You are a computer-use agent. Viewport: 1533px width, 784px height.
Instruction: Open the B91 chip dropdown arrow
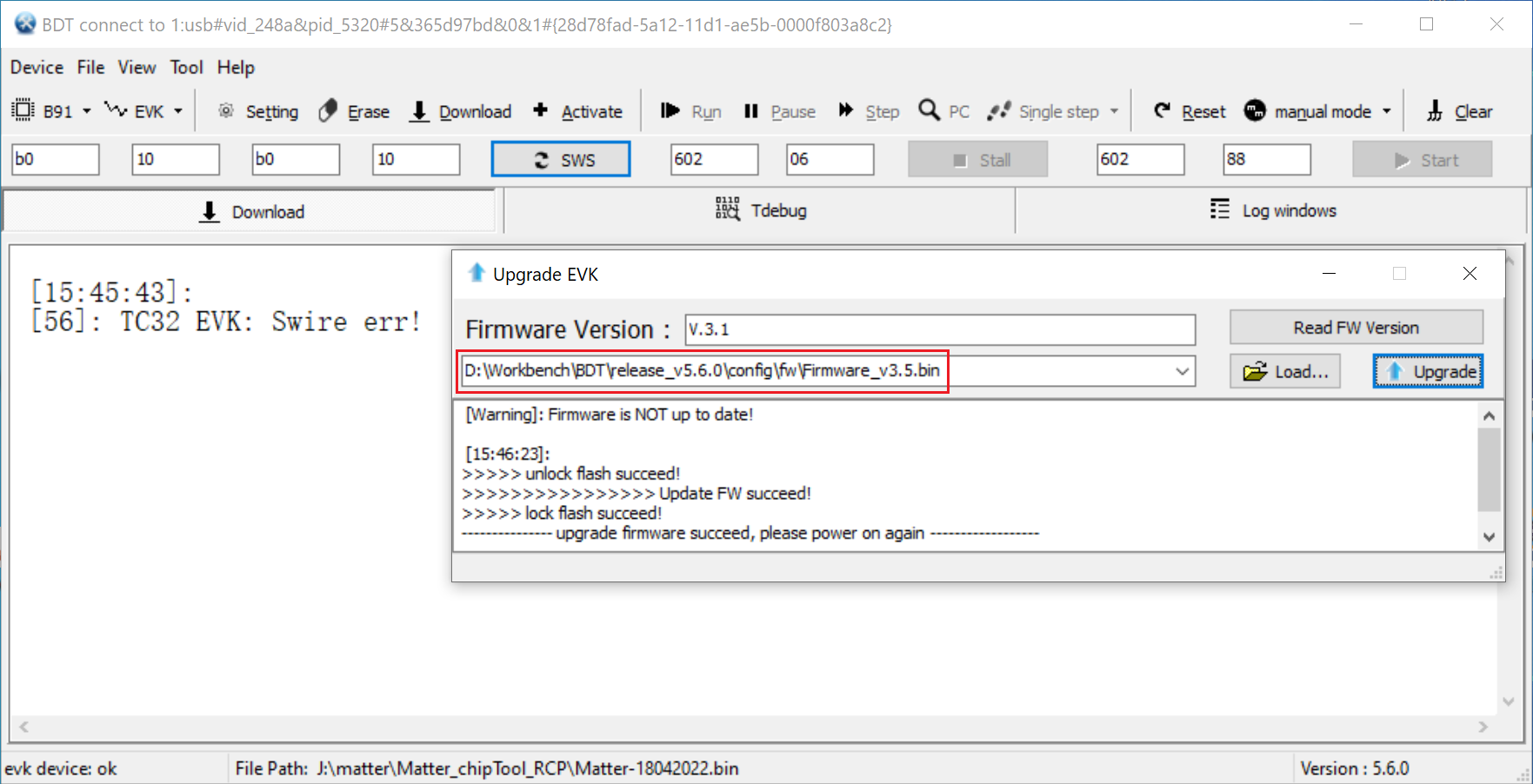87,111
